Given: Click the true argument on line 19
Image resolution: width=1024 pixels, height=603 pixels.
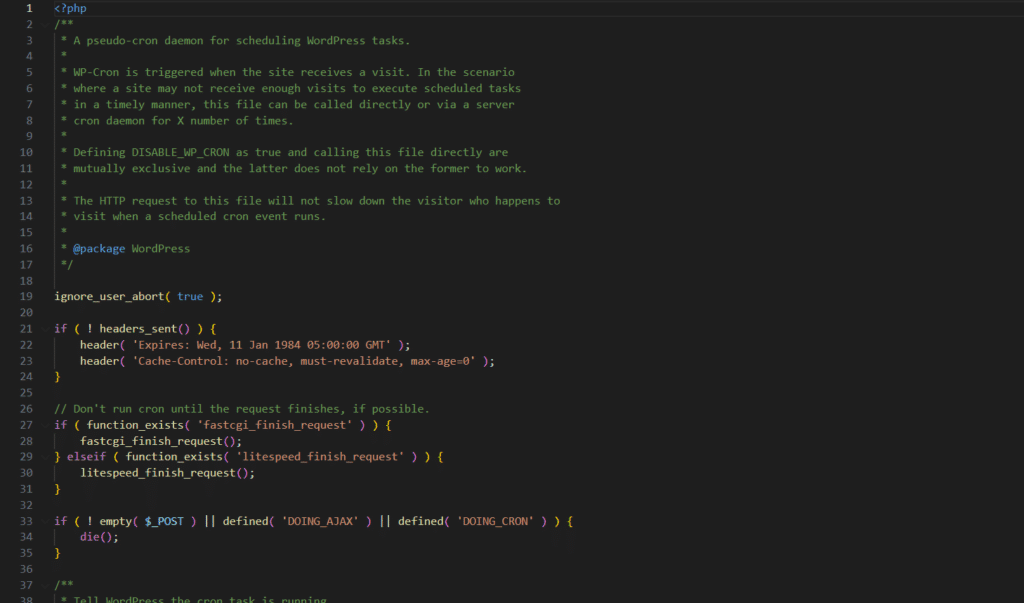Looking at the screenshot, I should (x=190, y=296).
